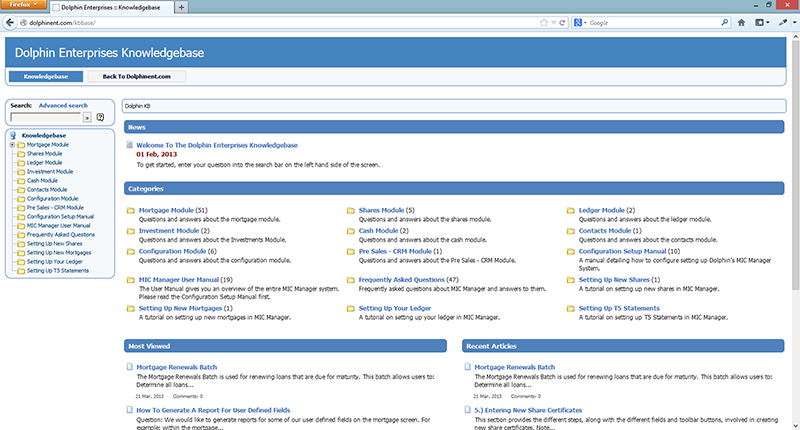Screen dimensions: 800x430
Task: Click the MIC Manager User Manual folder icon
Action: pos(131,280)
